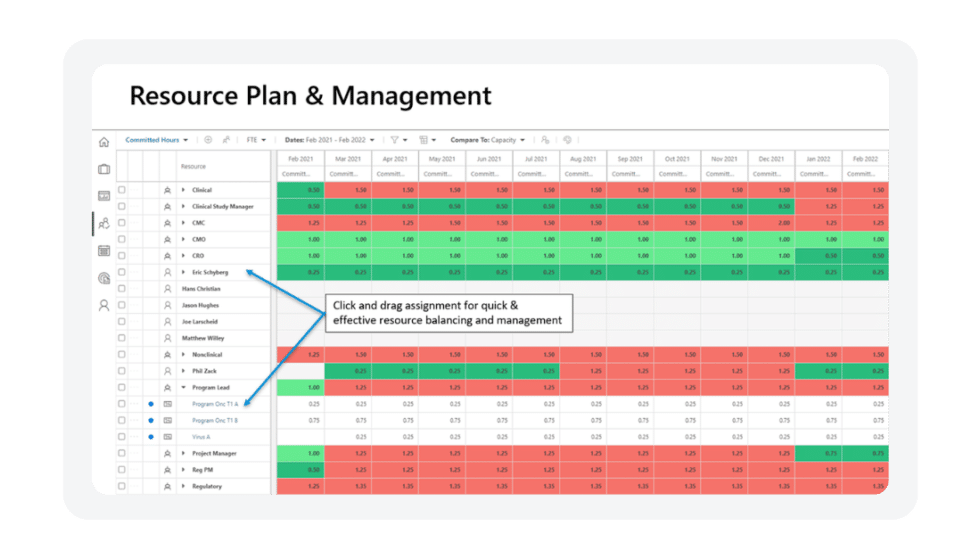
Task: Open the Compare To Capacity dropdown
Action: 488,140
